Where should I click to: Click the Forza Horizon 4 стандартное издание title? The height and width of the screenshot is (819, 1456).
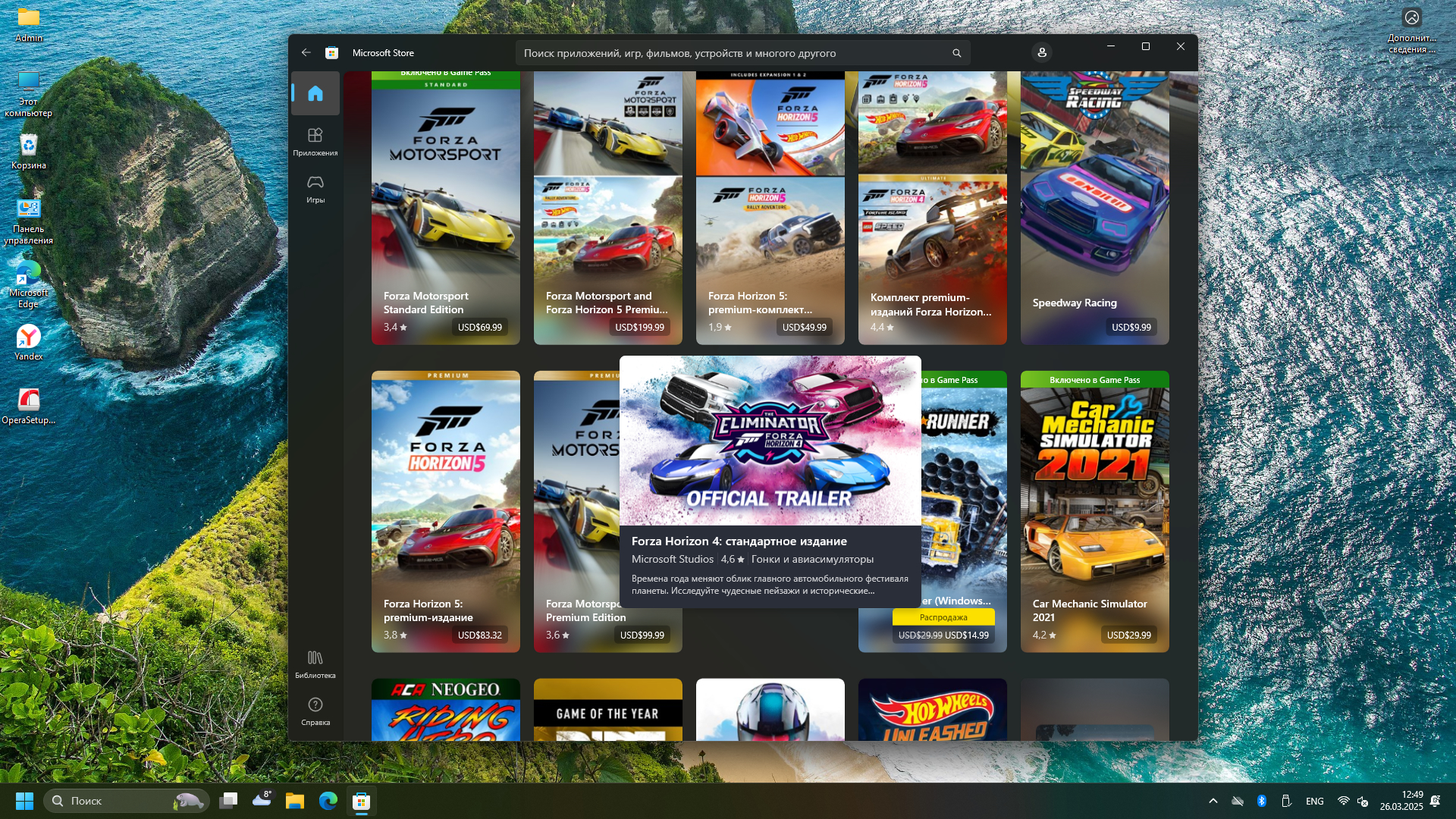(x=739, y=541)
